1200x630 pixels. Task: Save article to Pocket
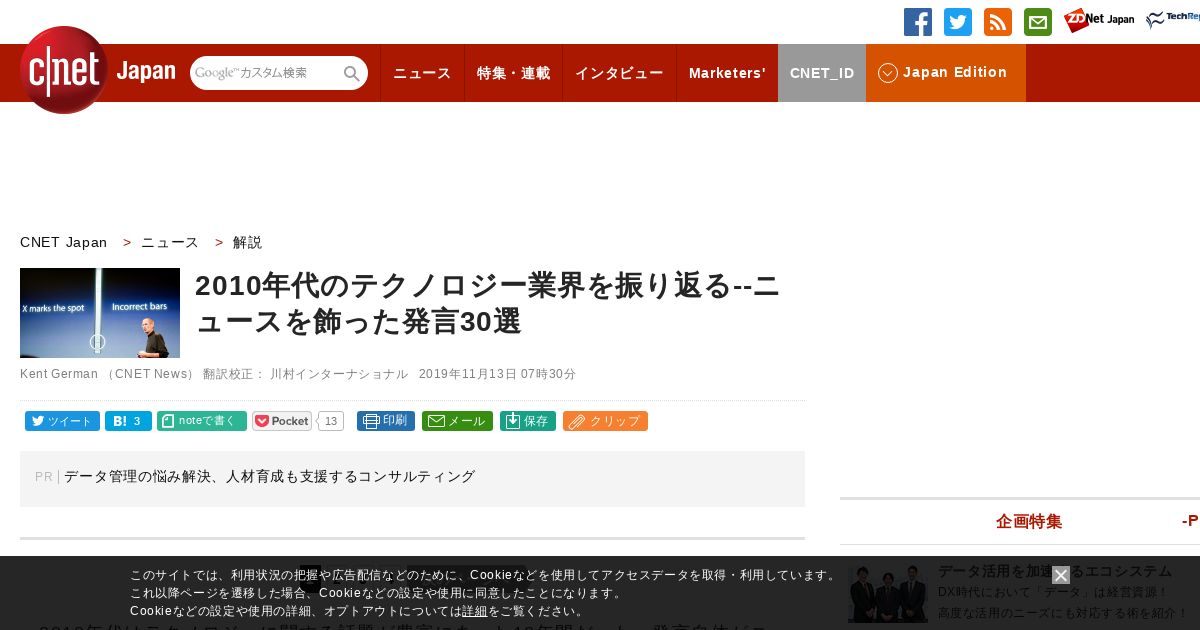[x=282, y=421]
